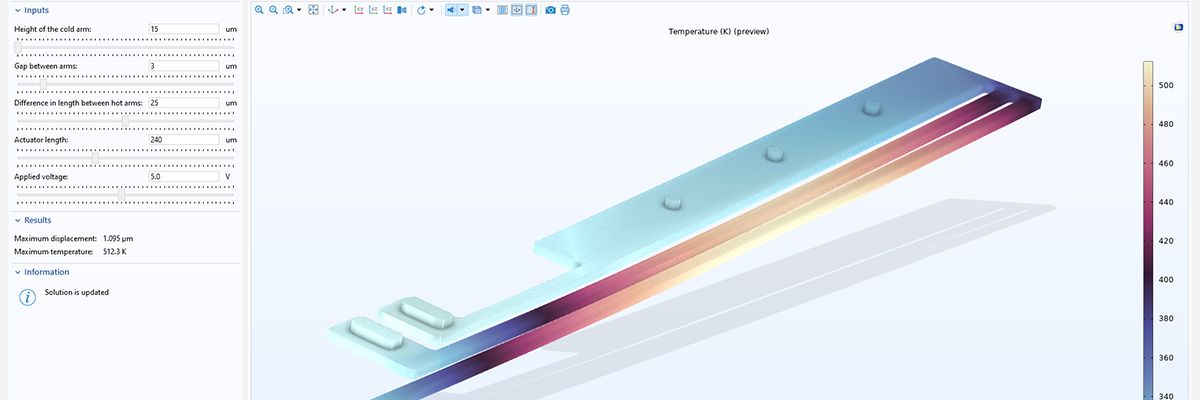Screen dimensions: 1200x400
Task: Click the axis orientation view icon
Action: point(333,10)
